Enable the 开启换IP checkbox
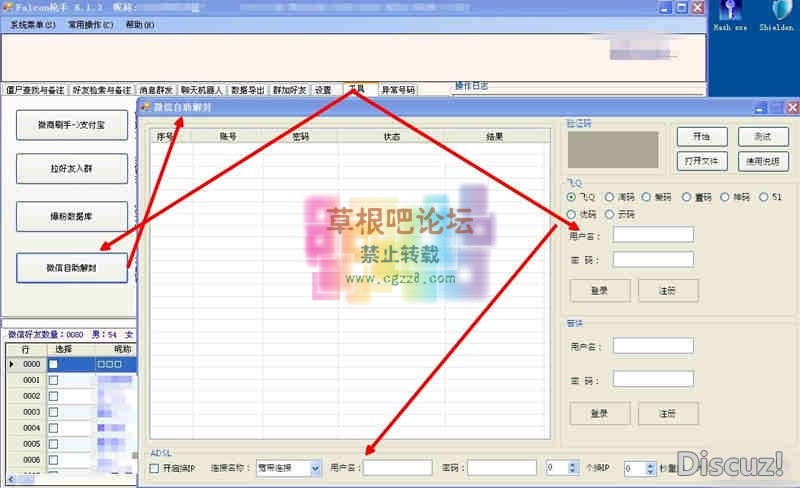The height and width of the screenshot is (488, 800). (154, 468)
